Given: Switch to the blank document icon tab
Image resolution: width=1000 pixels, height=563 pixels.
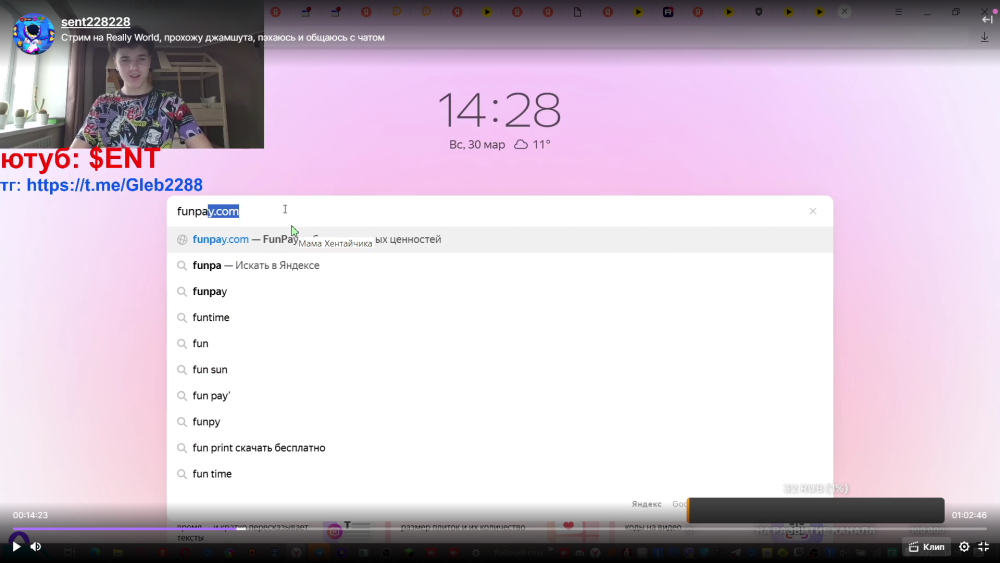Looking at the screenshot, I should click(x=577, y=11).
